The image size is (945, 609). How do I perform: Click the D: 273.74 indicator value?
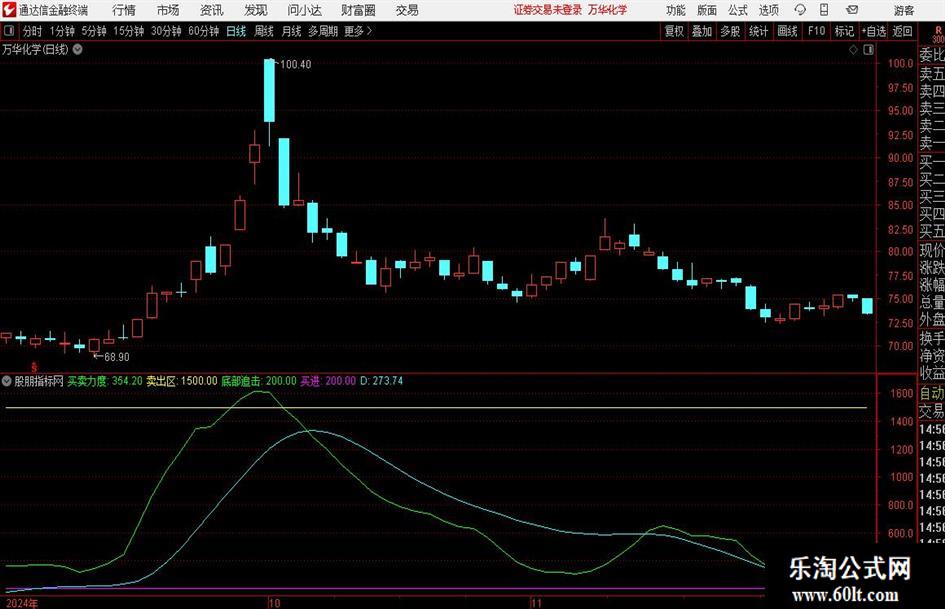coord(381,380)
